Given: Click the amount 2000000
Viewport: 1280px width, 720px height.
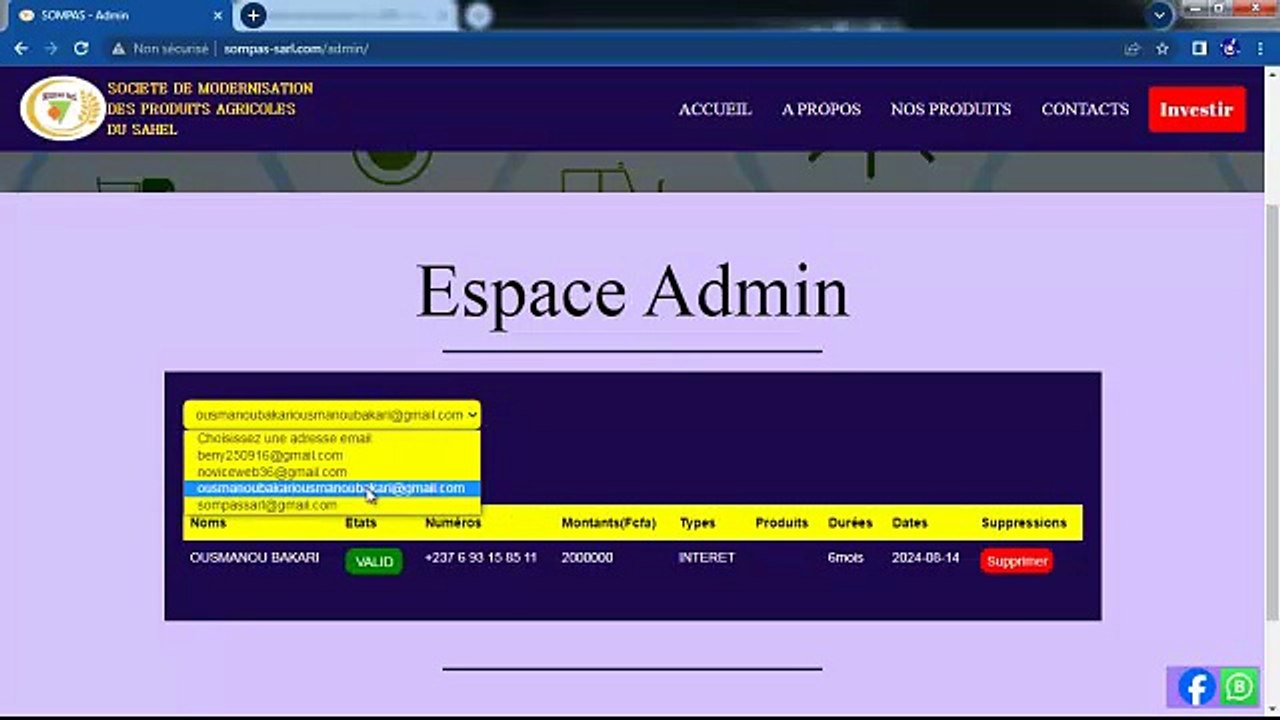Looking at the screenshot, I should [587, 557].
